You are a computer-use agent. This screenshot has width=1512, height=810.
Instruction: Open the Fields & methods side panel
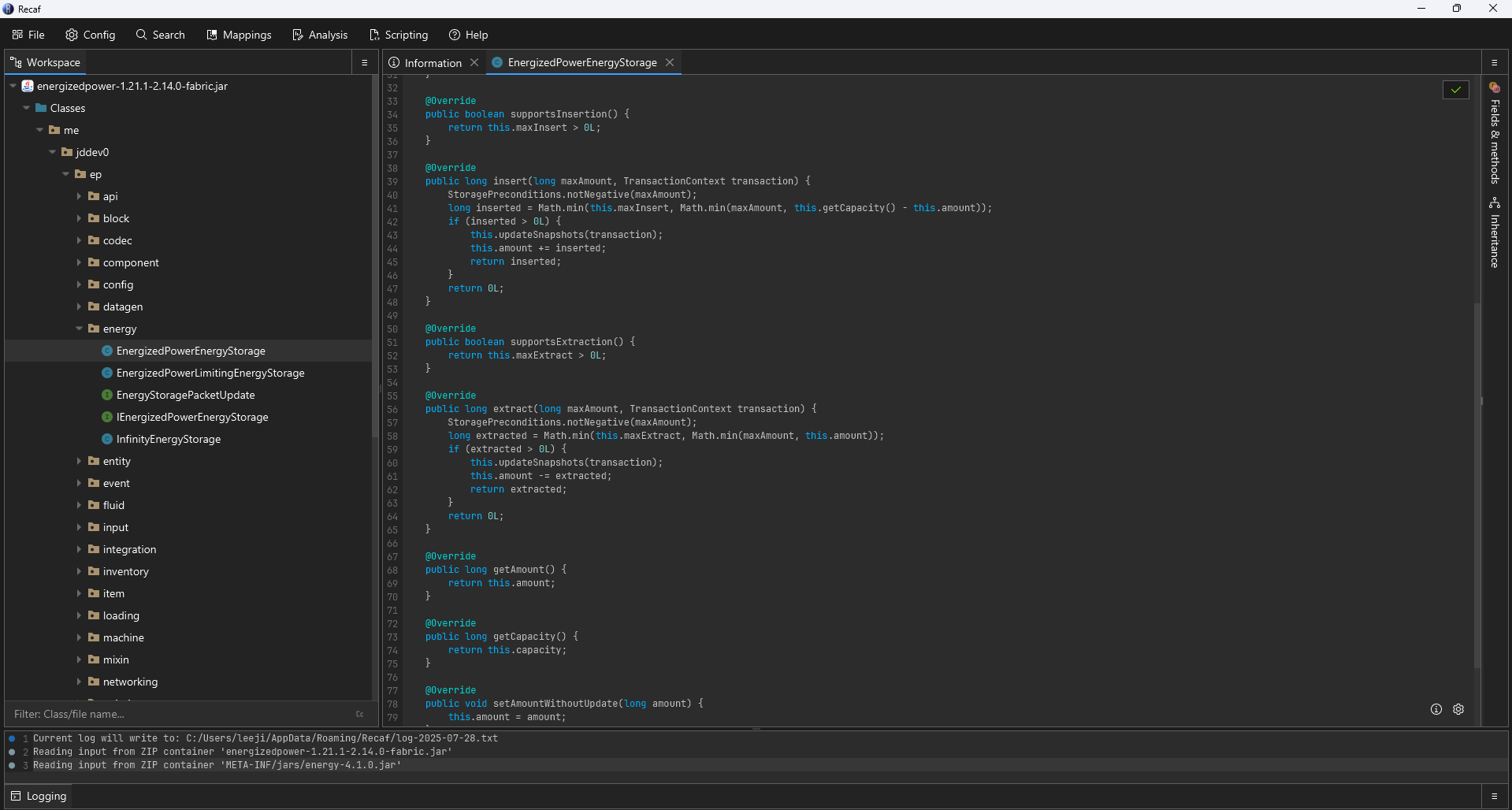(x=1495, y=133)
